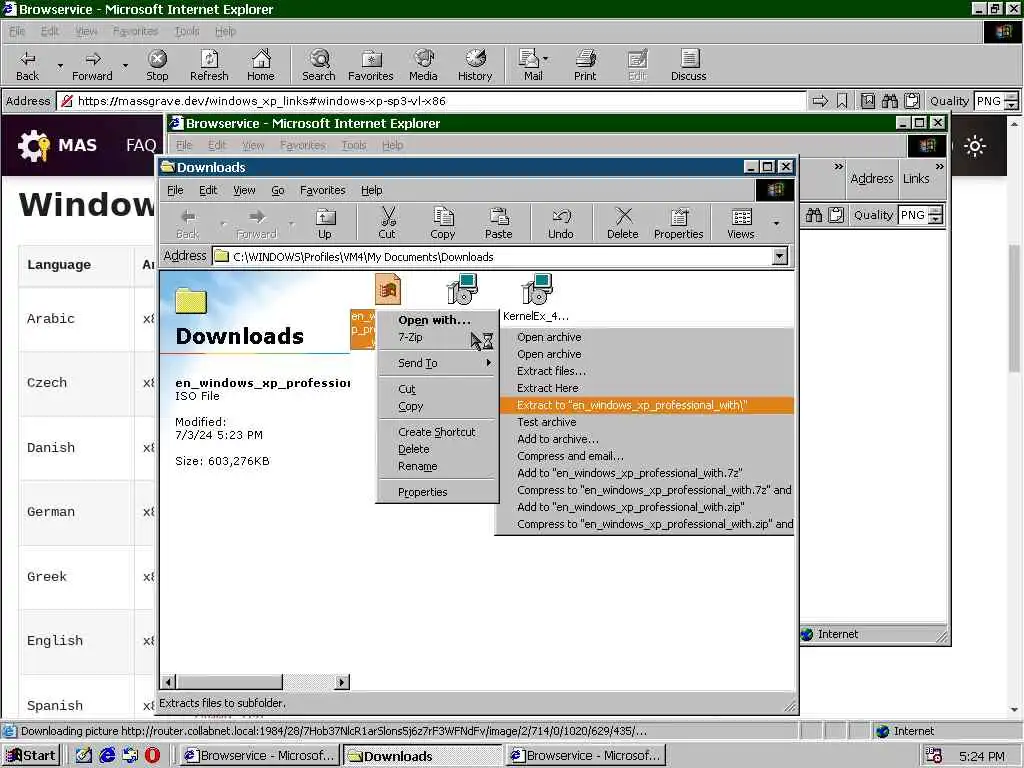The image size is (1024, 768).
Task: Click the Views toolbar button
Action: click(741, 223)
